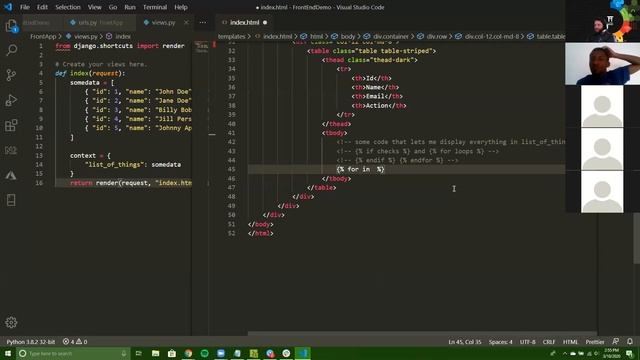
Task: Change line endings via CRLF
Action: (549, 342)
